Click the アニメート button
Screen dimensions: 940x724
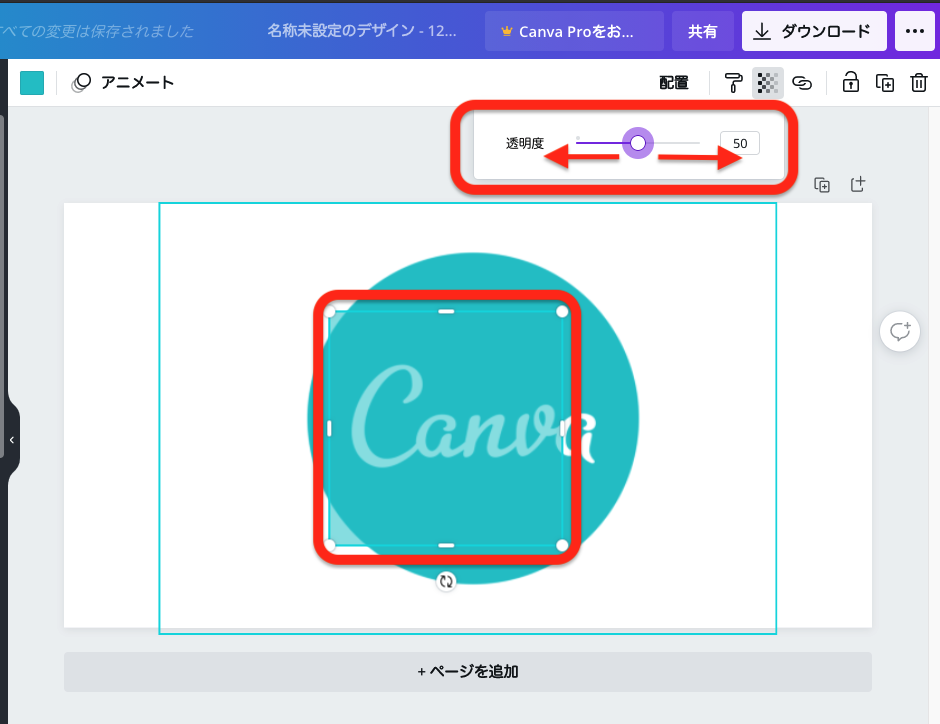coord(123,83)
